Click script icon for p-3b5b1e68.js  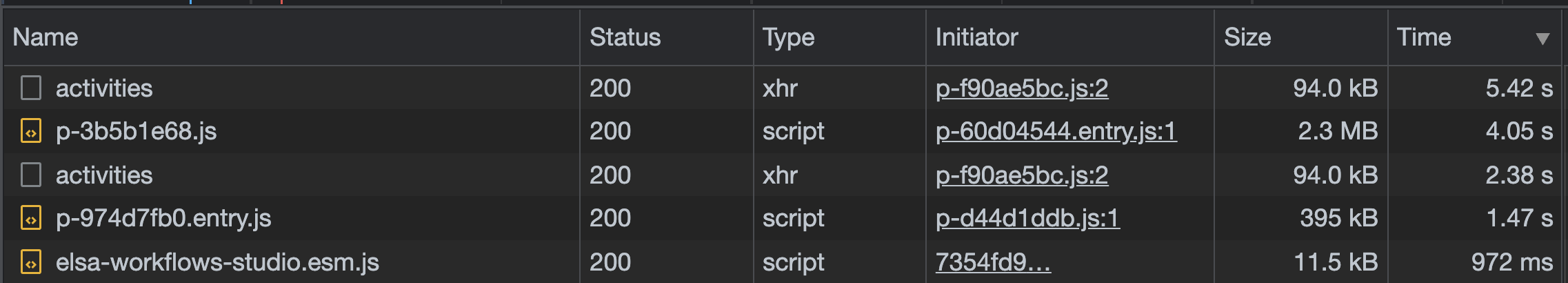pyautogui.click(x=31, y=131)
